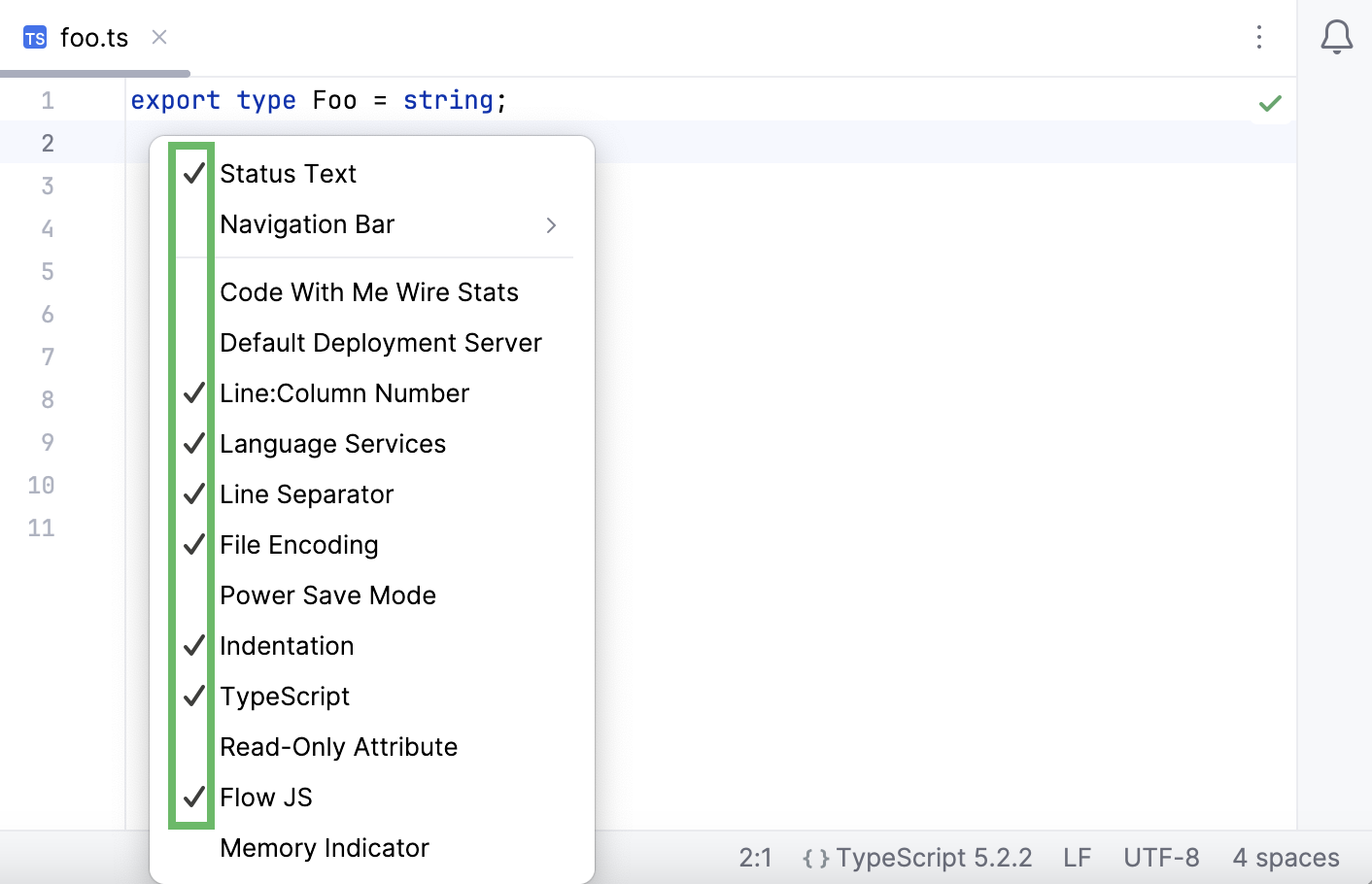This screenshot has width=1372, height=884.
Task: Open the three-dot more actions menu
Action: click(x=1258, y=37)
